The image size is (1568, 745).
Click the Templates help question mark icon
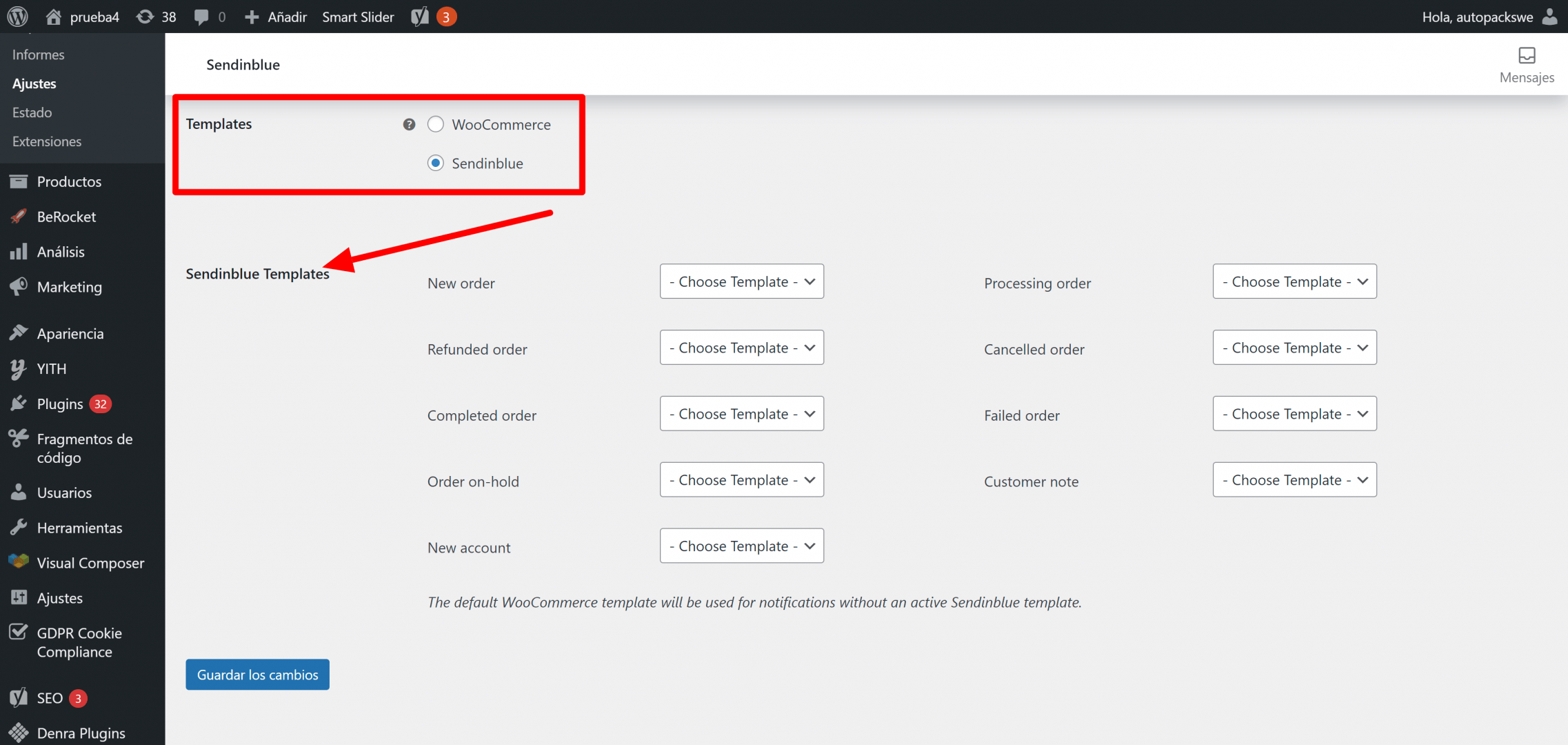click(409, 124)
